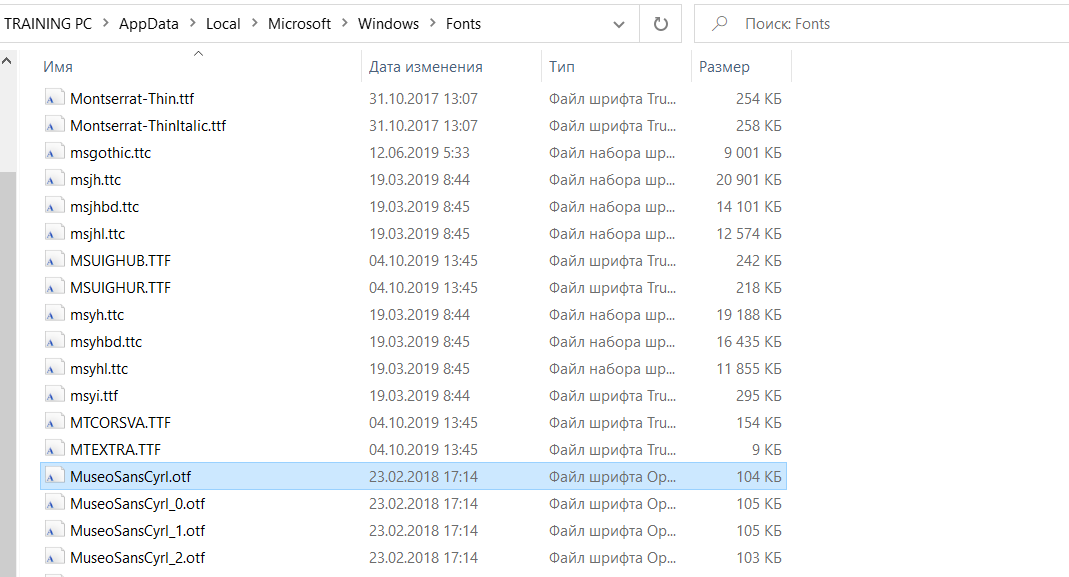
Task: Click the 295 КБ size value
Action: tap(759, 396)
